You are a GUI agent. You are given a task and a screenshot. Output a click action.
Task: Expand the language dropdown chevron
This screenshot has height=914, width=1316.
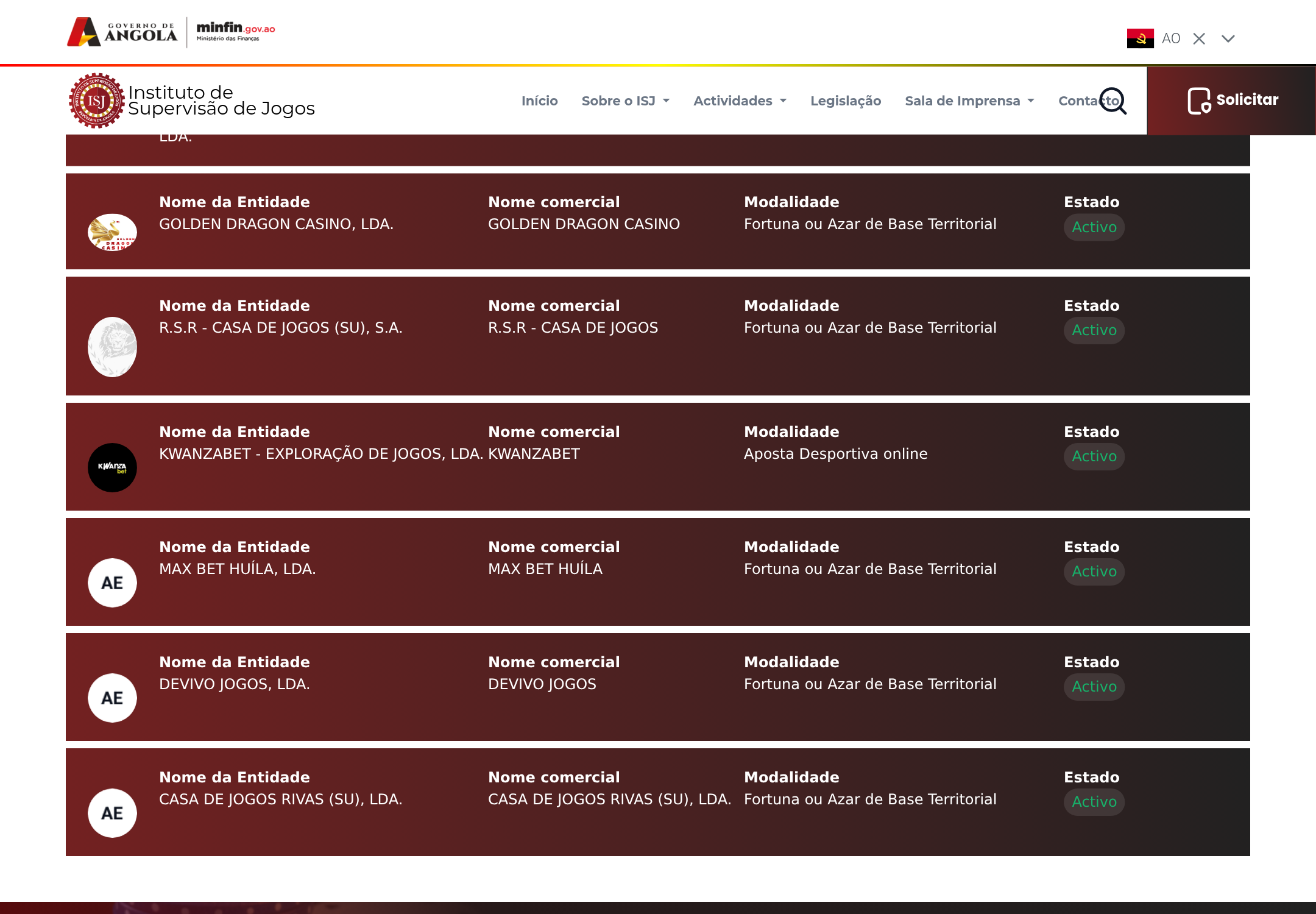pos(1228,38)
